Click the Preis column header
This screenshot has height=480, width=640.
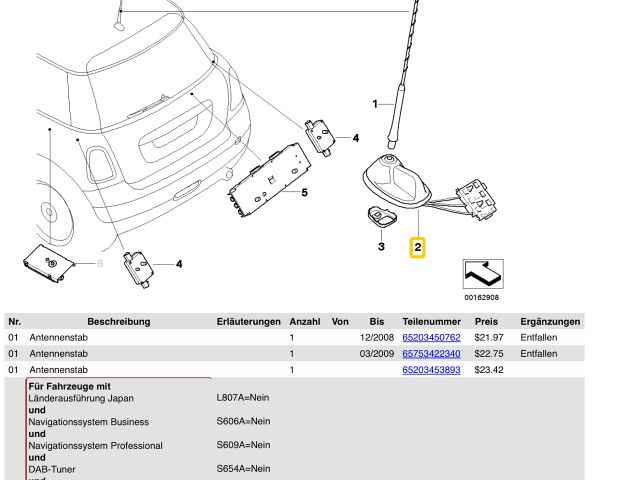pos(487,322)
